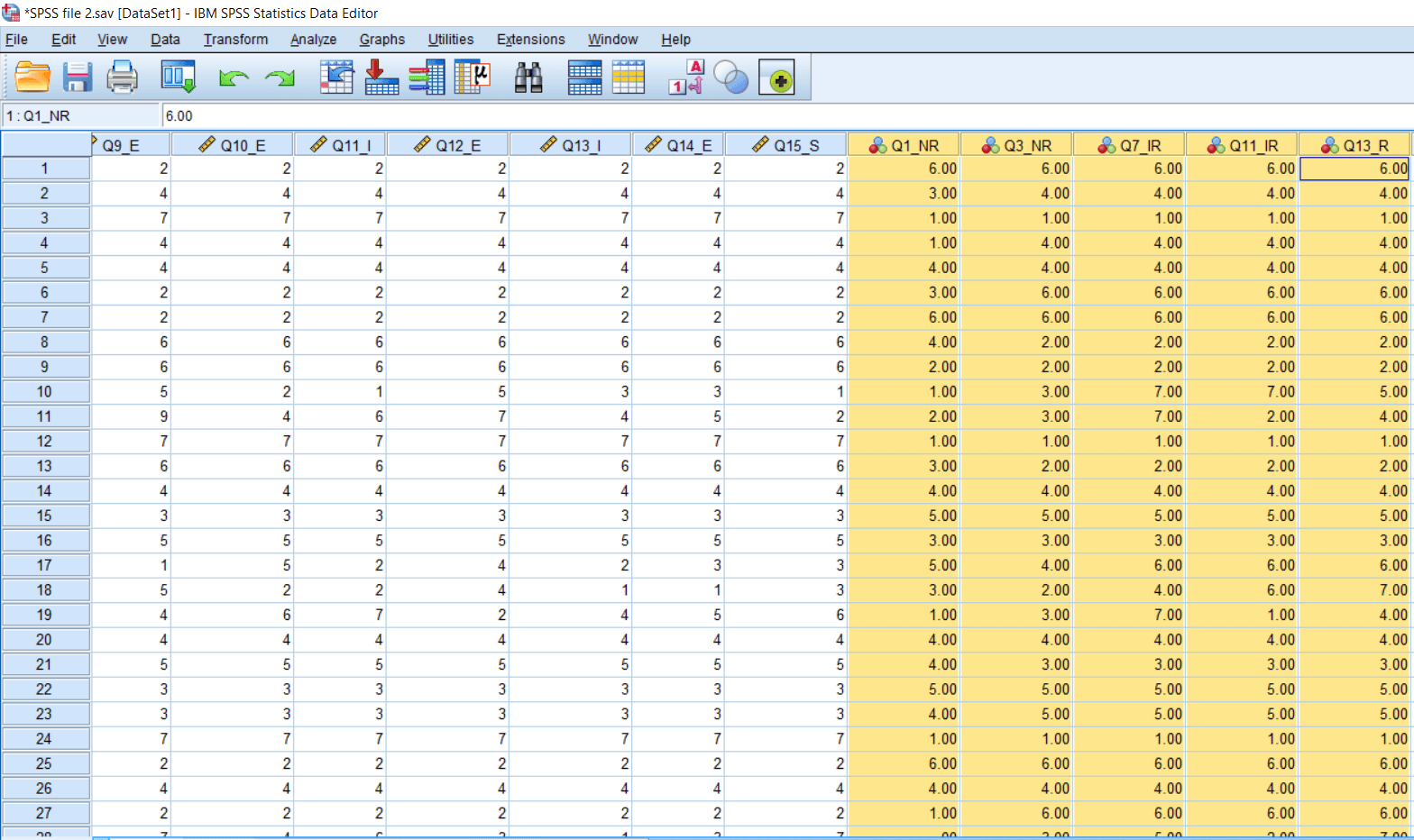Open the Variables info icon
The height and width of the screenshot is (840, 1414).
427,78
